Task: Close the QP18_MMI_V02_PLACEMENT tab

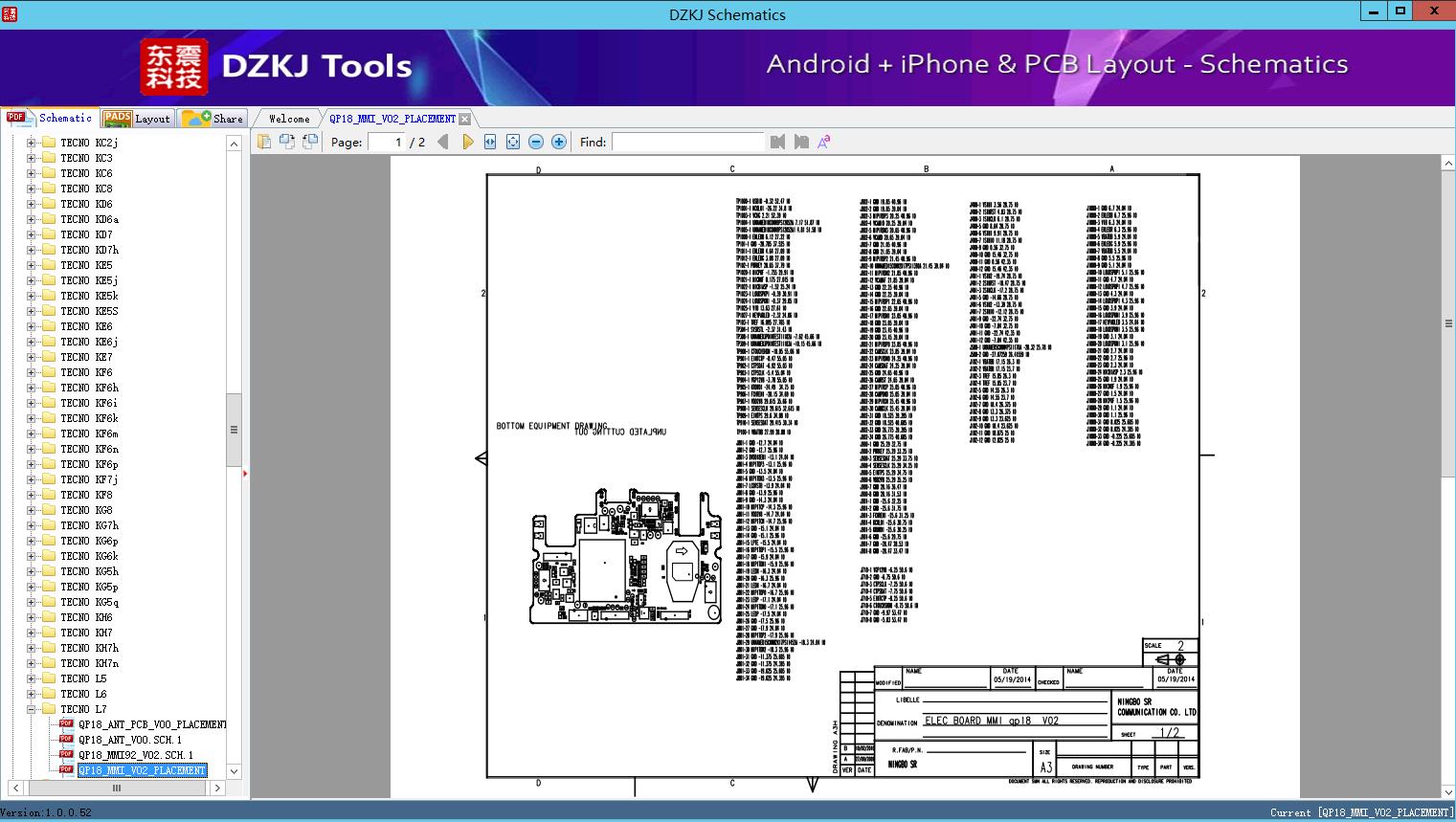Action: pos(464,120)
